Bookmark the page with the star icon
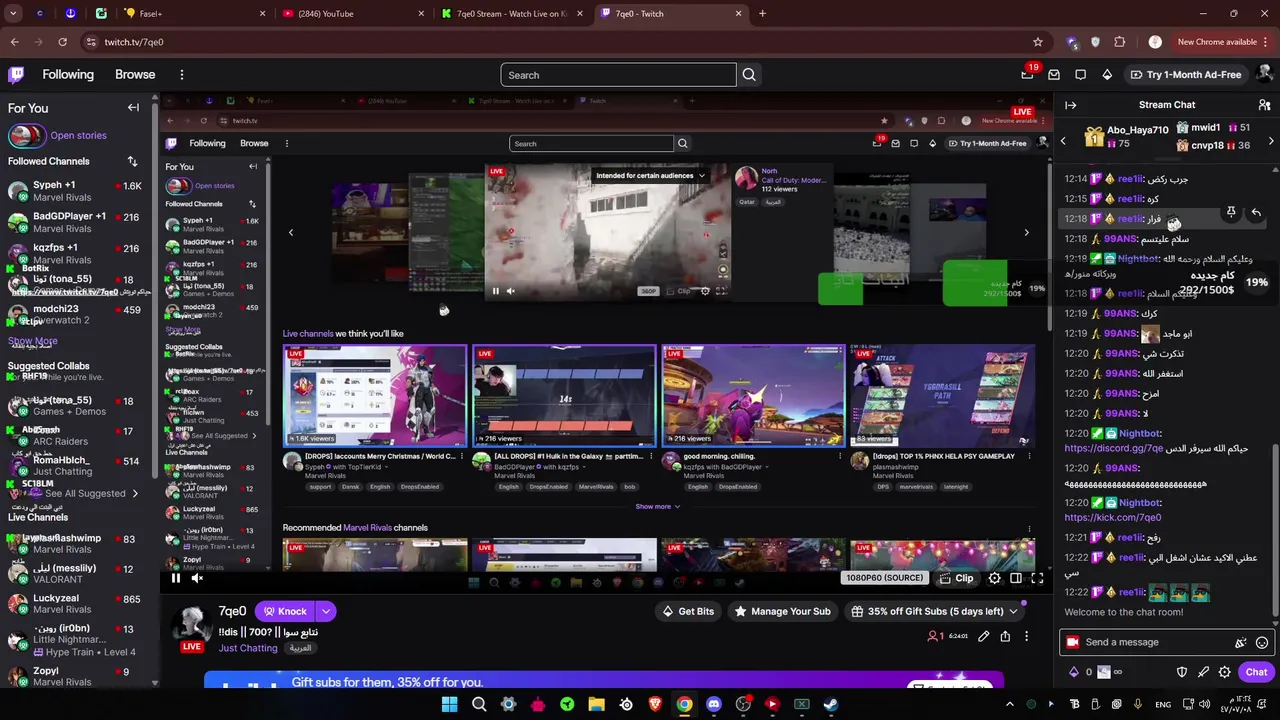This screenshot has width=1280, height=720. tap(1038, 42)
